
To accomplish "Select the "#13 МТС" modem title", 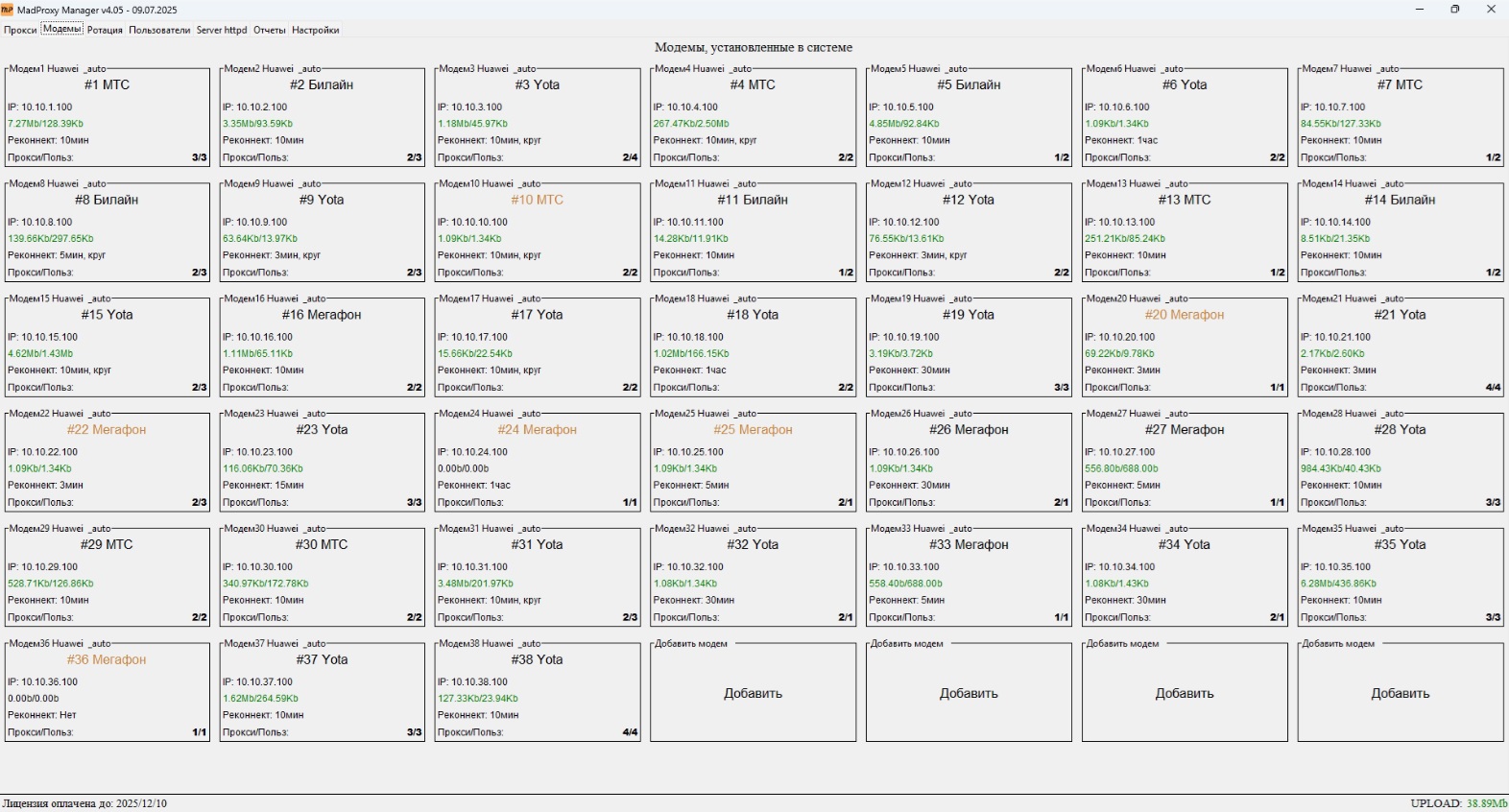I will (x=1185, y=200).
